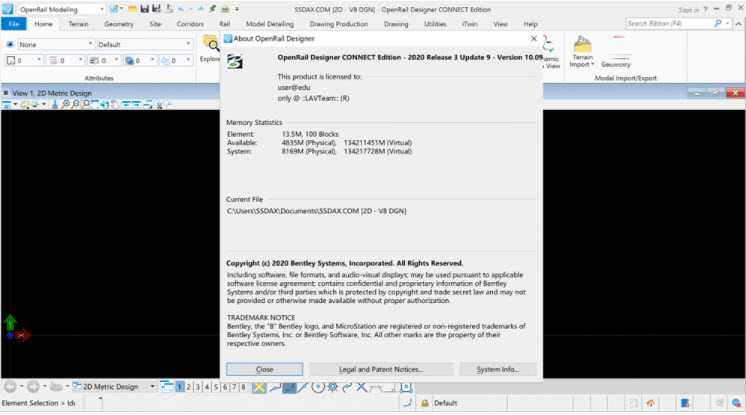Click the lock icon in status bar
The width and height of the screenshot is (746, 415).
[407, 403]
